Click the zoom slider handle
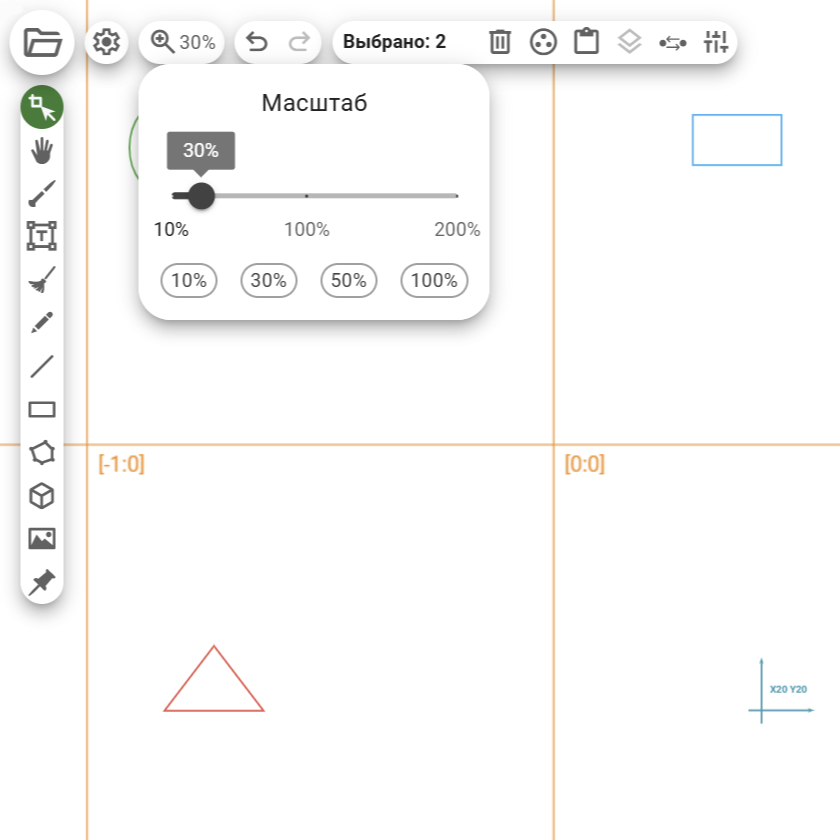The height and width of the screenshot is (840, 840). pos(201,195)
